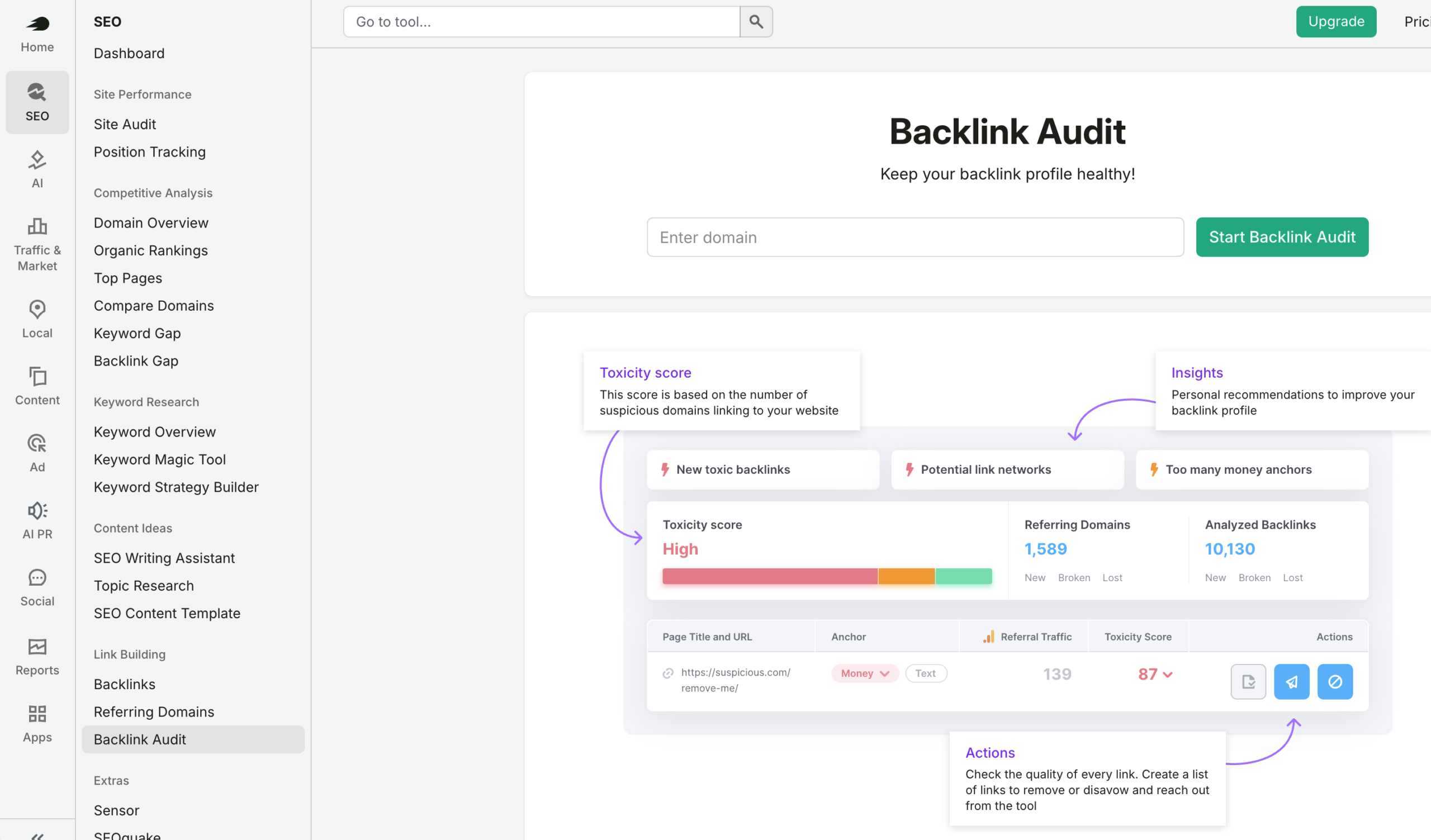Viewport: 1431px width, 840px height.
Task: Click the green Upgrade button
Action: point(1336,22)
